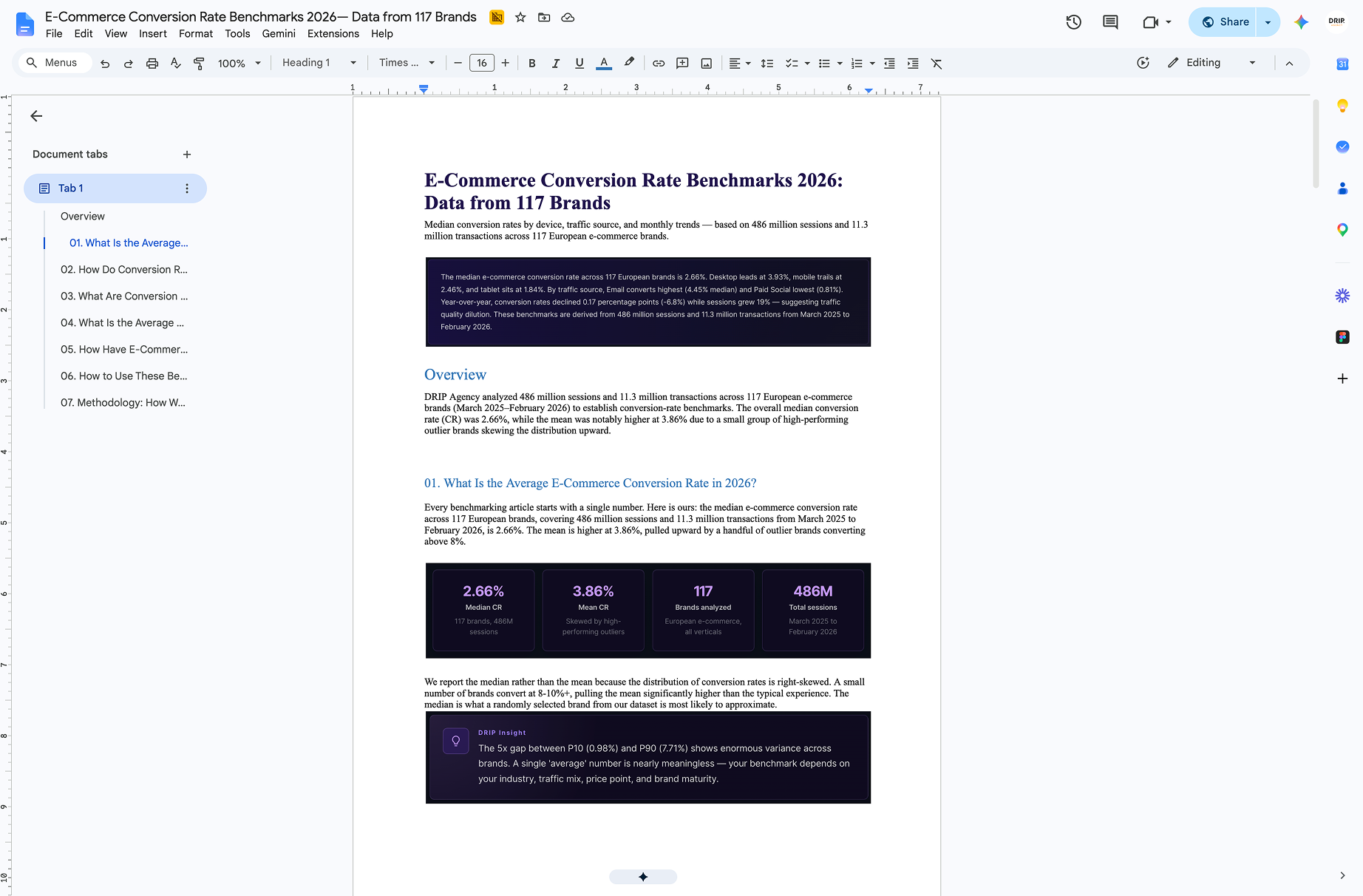Open the Format menu
This screenshot has width=1363, height=896.
(196, 34)
